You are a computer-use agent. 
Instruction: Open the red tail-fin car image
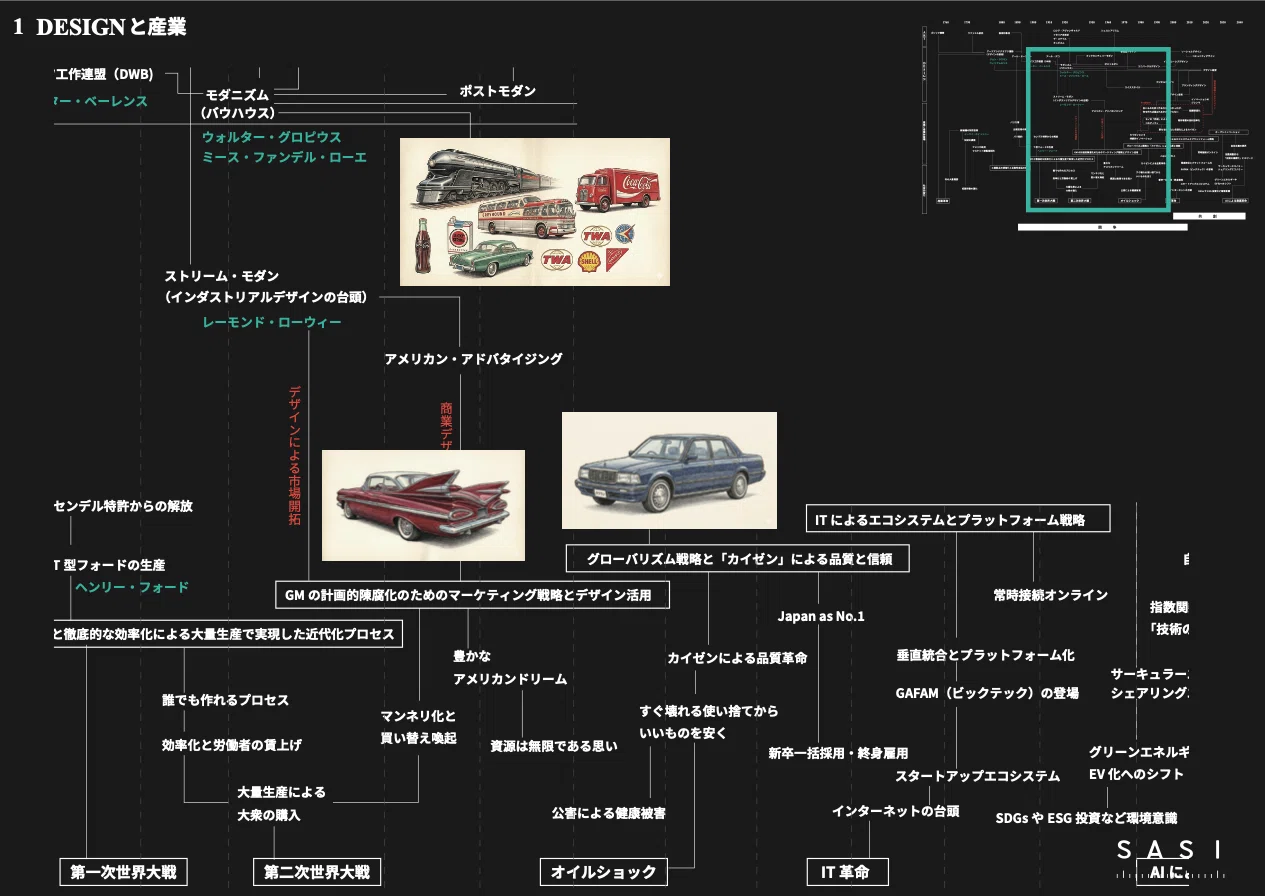[x=423, y=505]
